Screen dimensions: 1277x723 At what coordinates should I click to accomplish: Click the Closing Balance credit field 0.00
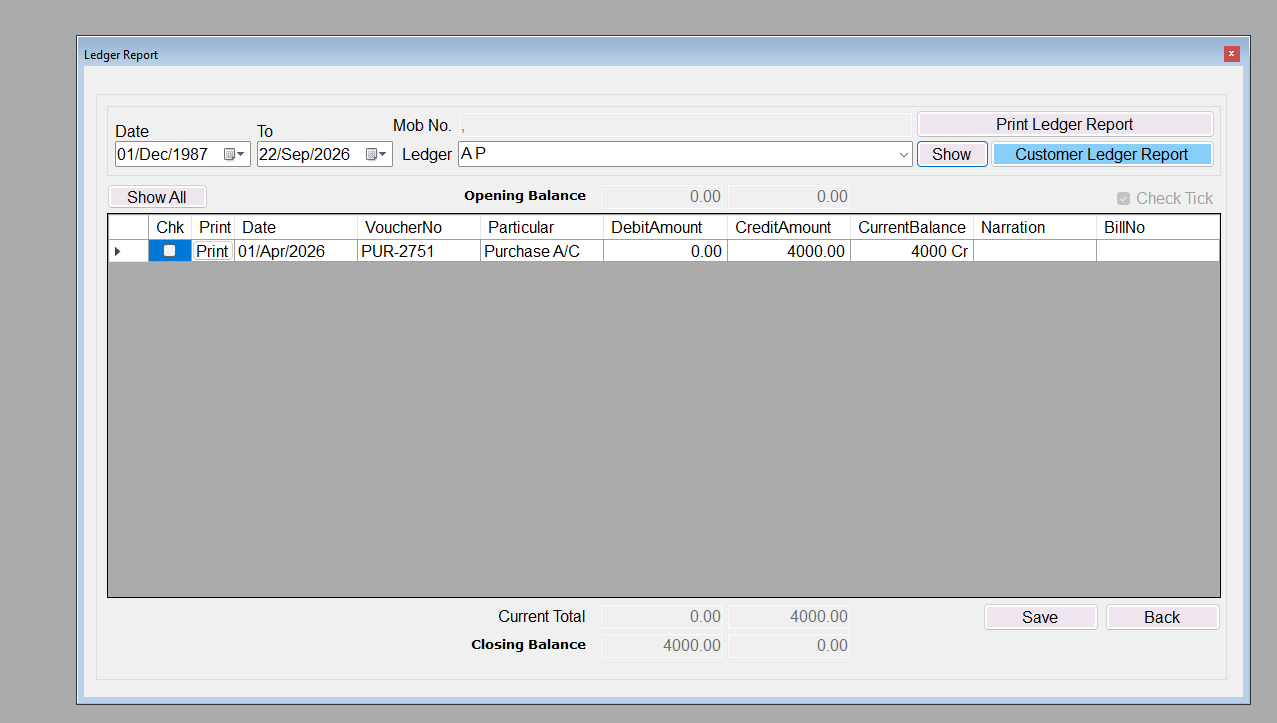tap(789, 645)
